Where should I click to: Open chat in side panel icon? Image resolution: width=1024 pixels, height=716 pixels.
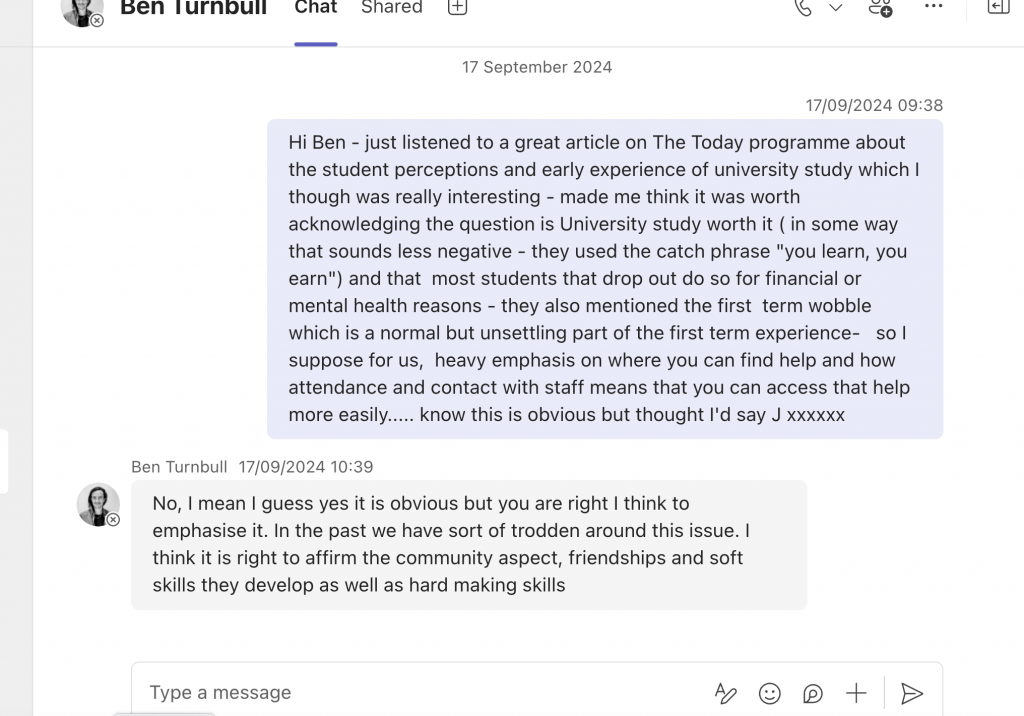[x=997, y=8]
